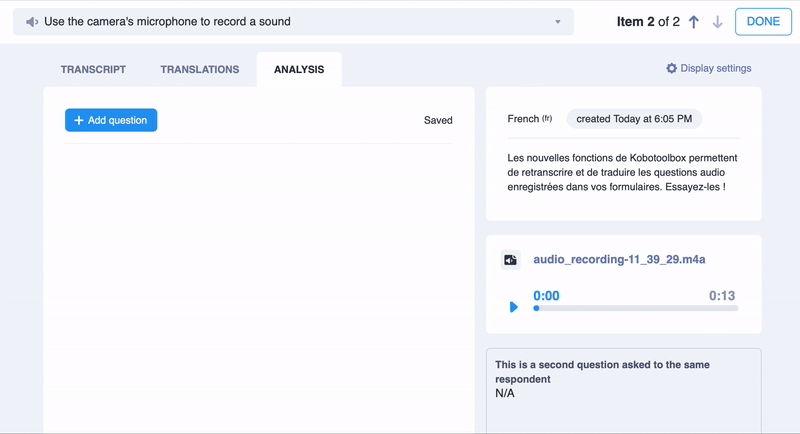Select the French (fr) language label
Viewport: 800px width, 434px height.
coord(529,119)
